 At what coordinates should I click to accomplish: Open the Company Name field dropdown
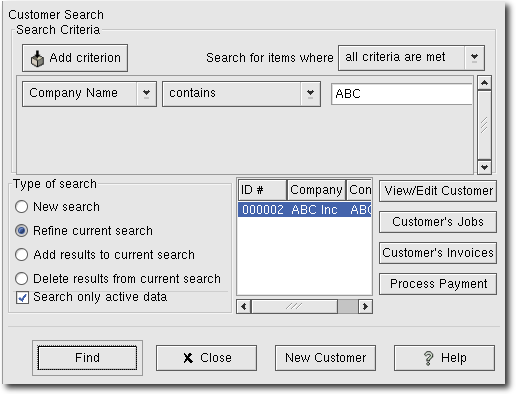coord(89,94)
